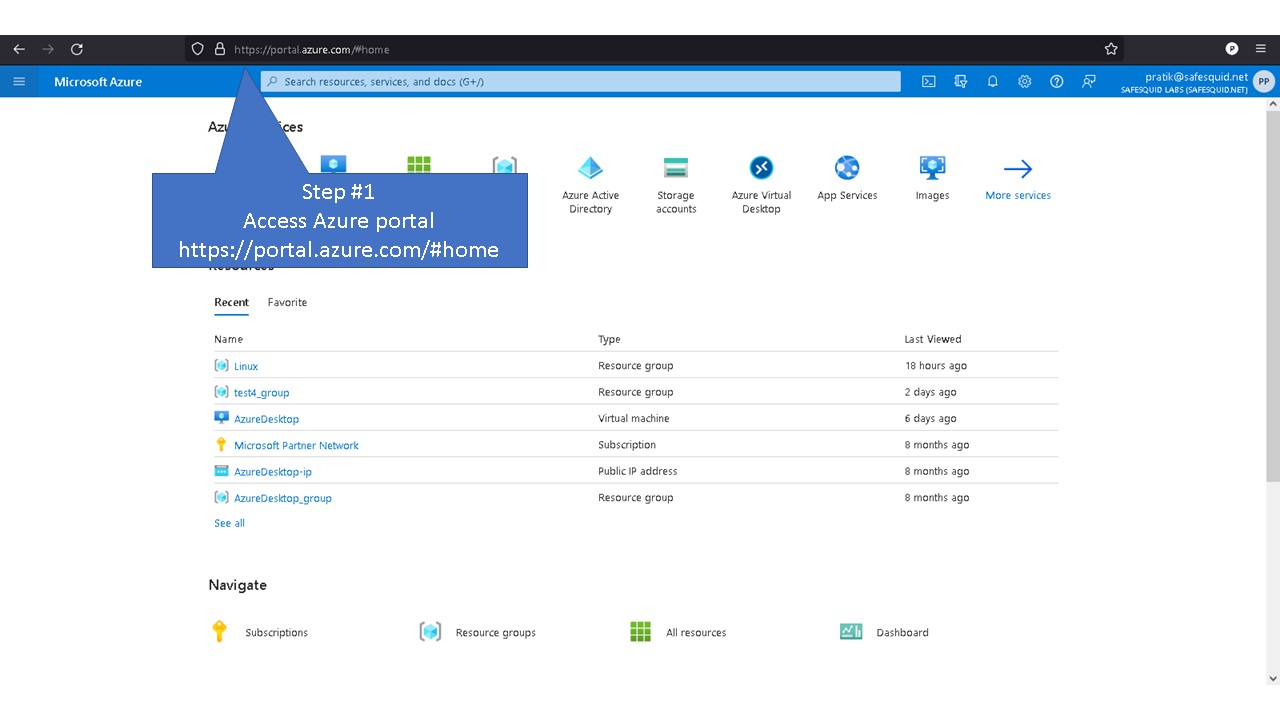Open the browser profile P icon
The width and height of the screenshot is (1280, 720).
point(1232,49)
